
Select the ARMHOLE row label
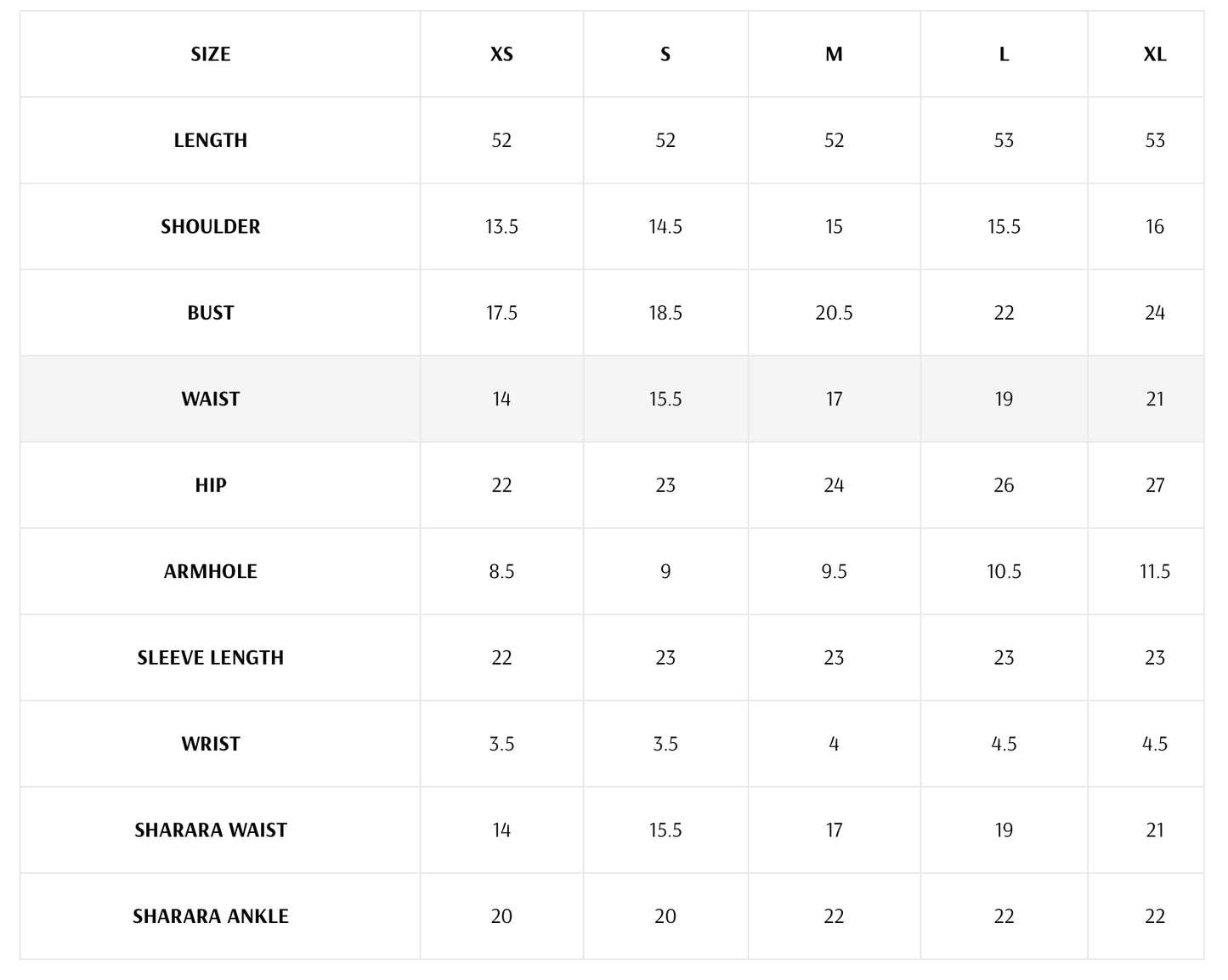210,572
